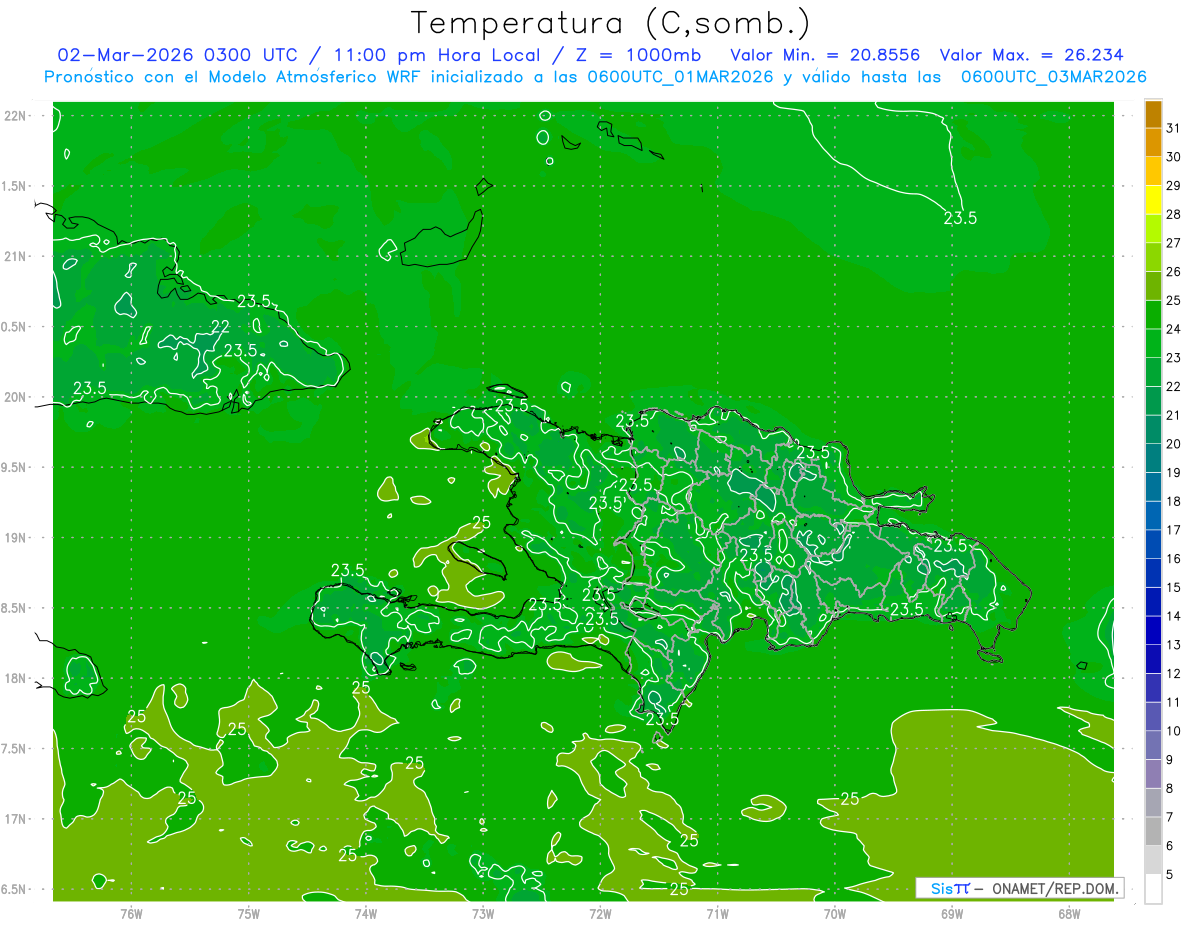Click the 18N latitude axis label
This screenshot has height=927, width=1200.
pos(15,678)
